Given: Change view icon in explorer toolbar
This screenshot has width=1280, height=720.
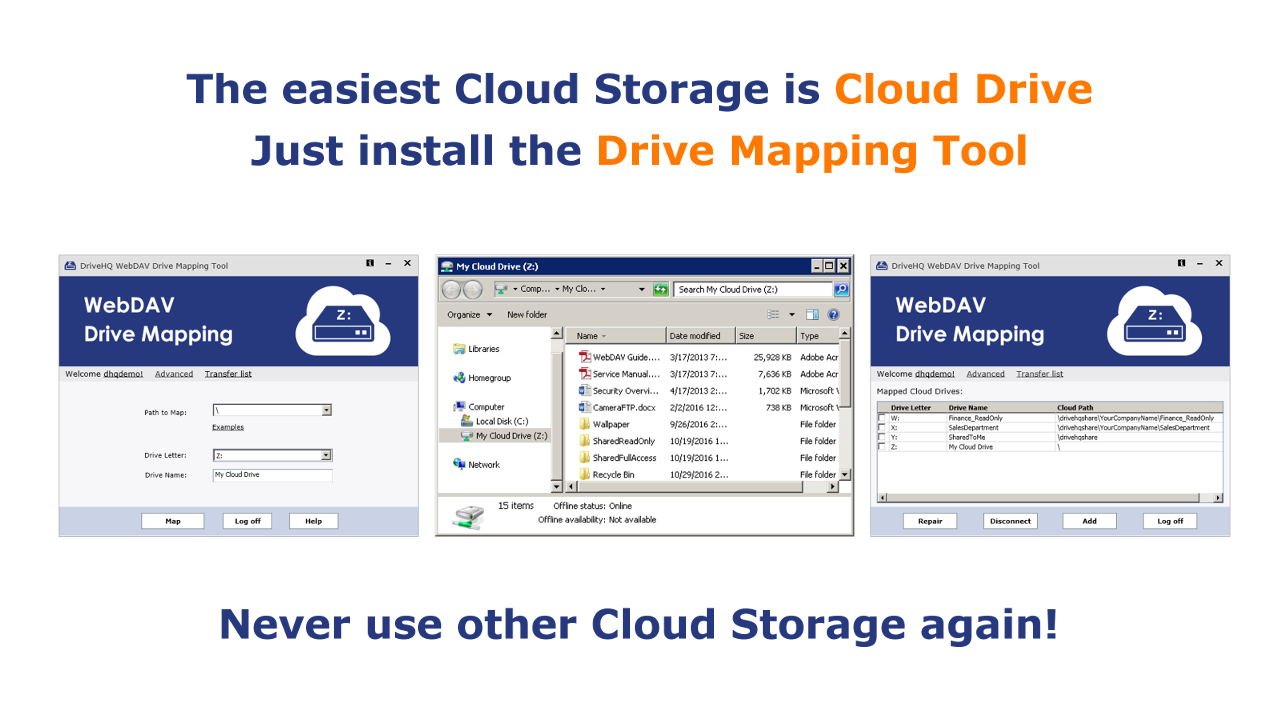Looking at the screenshot, I should click(773, 315).
